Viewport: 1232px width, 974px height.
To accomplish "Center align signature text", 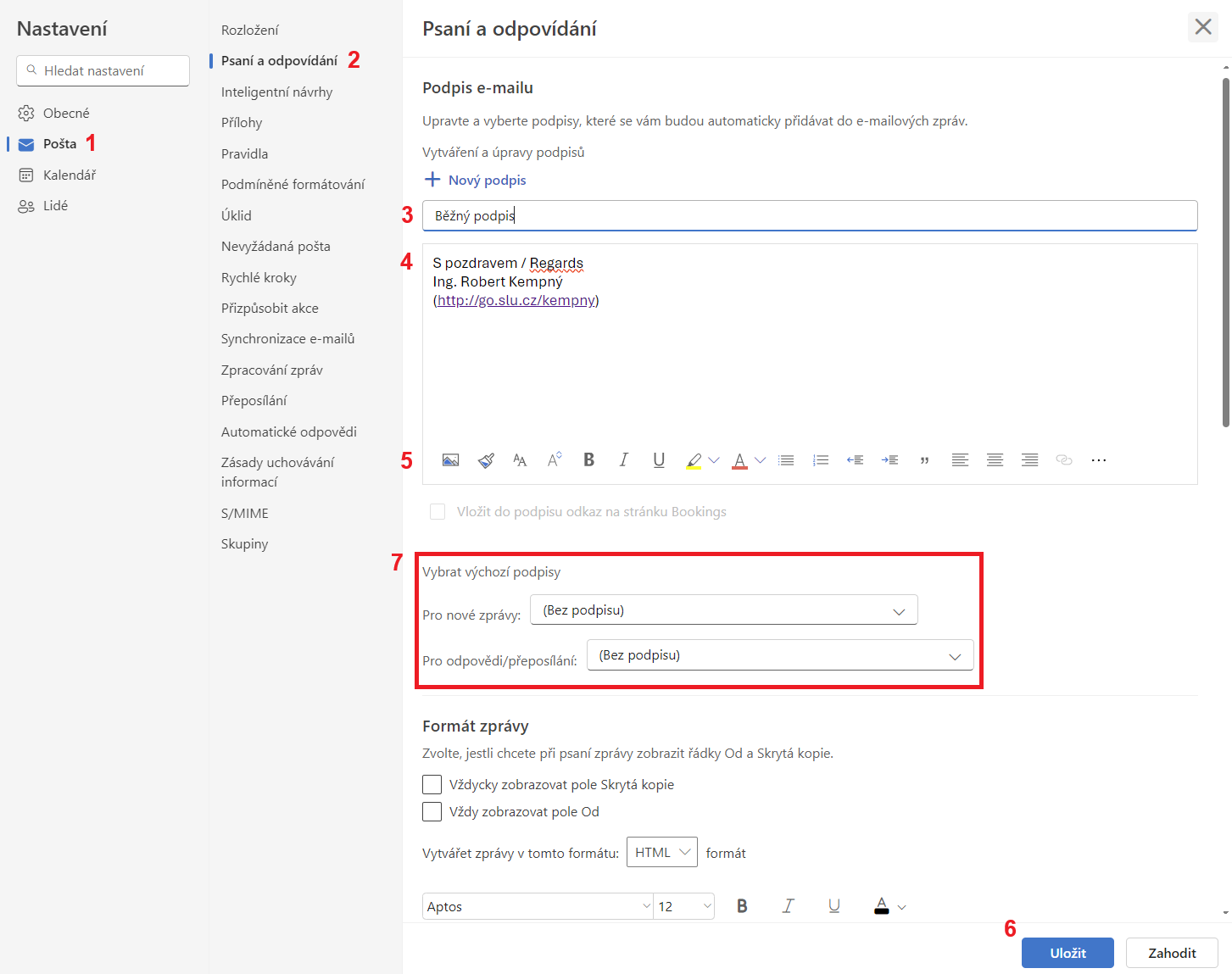I will click(995, 460).
